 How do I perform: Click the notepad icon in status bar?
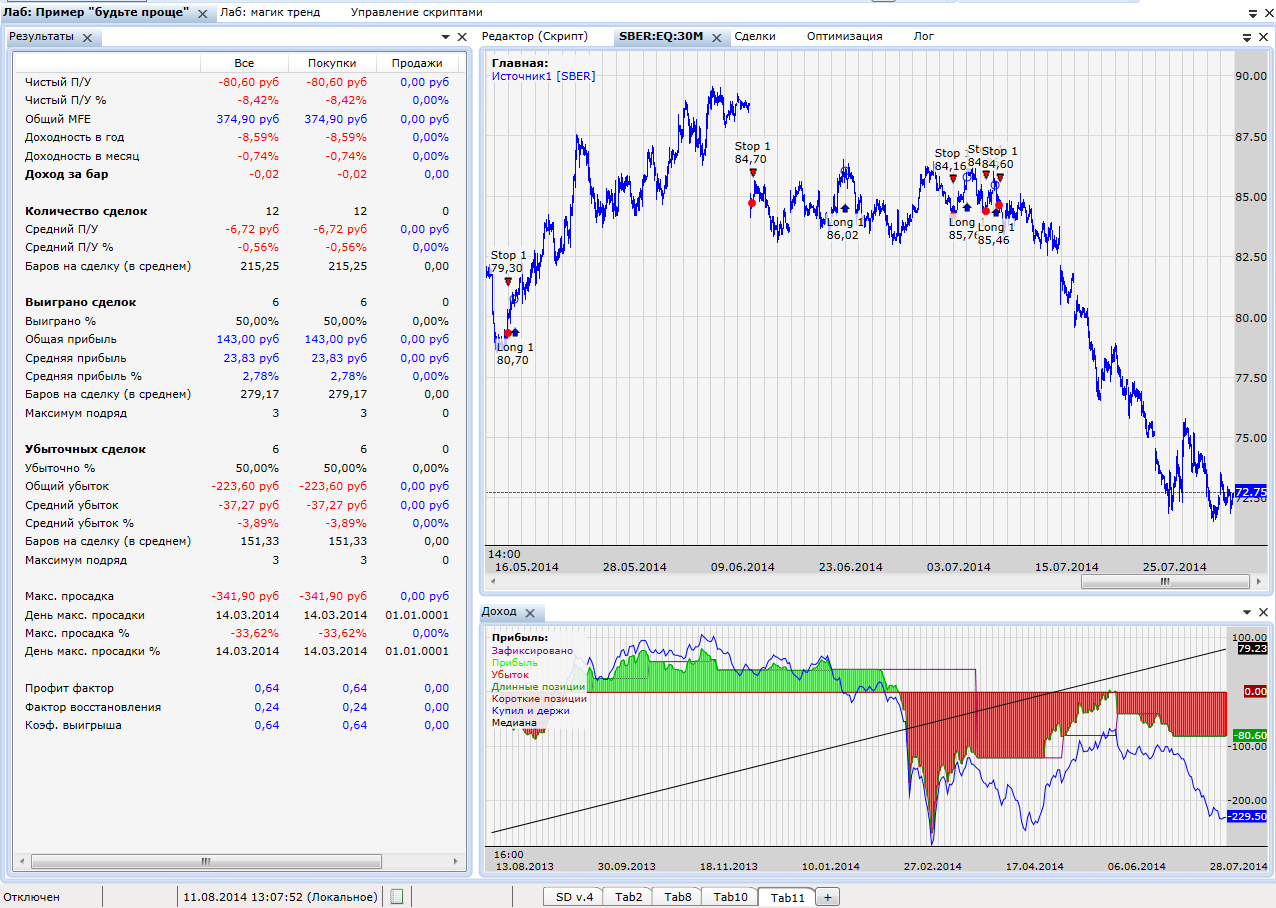(x=396, y=897)
